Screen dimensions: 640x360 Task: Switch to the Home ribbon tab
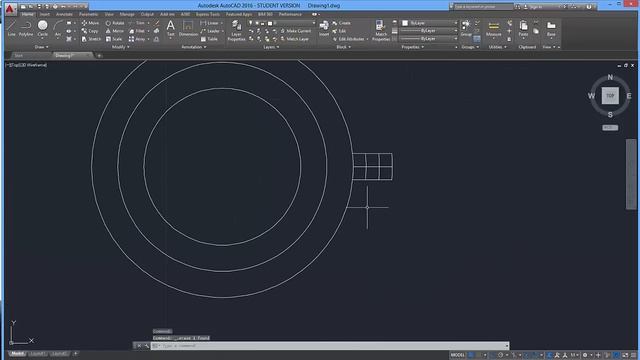point(27,14)
